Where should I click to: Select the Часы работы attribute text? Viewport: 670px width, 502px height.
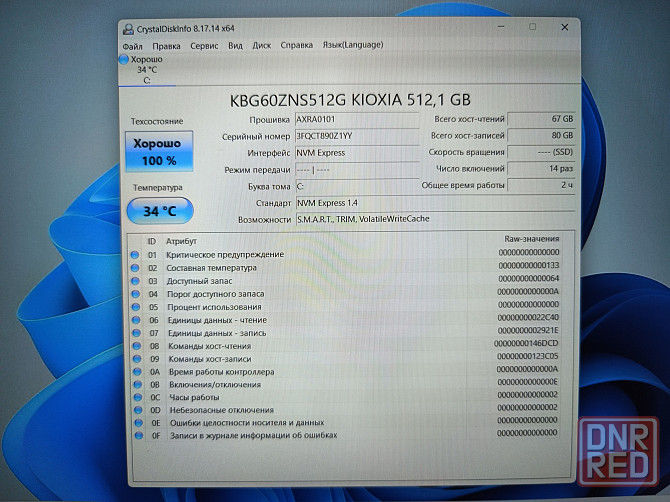[x=194, y=397]
